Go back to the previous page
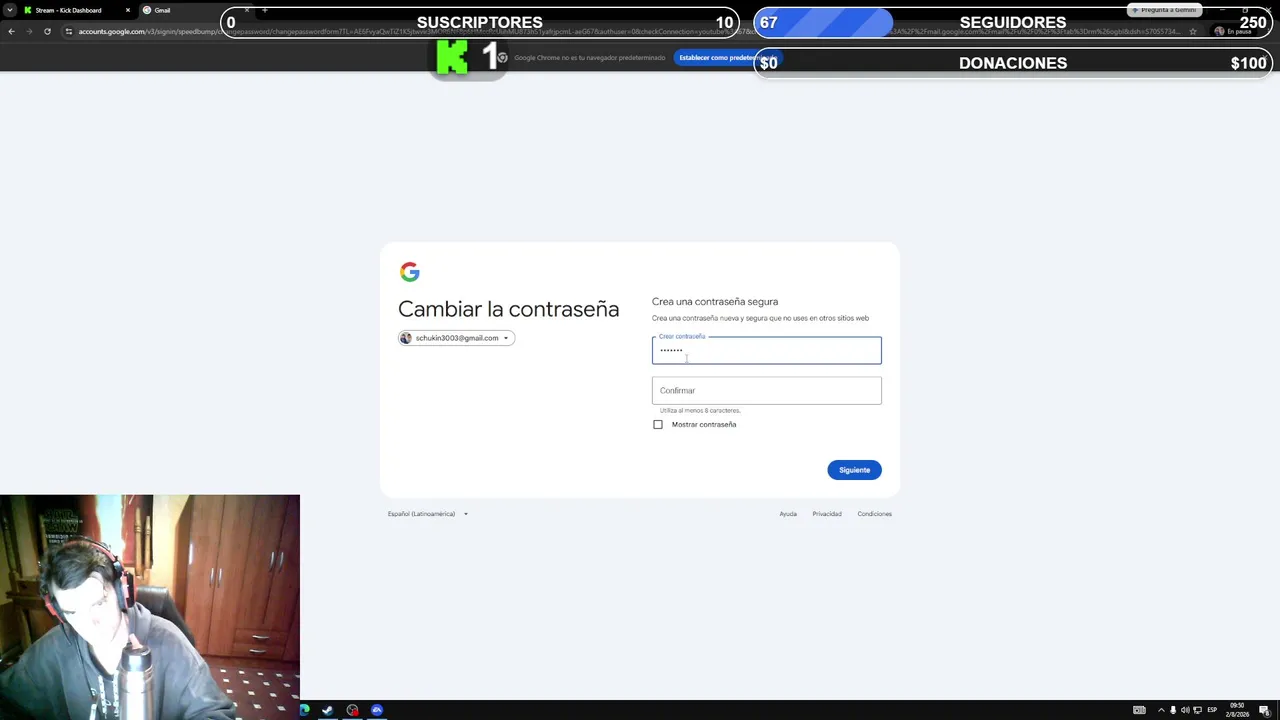Viewport: 1280px width, 720px height. (11, 31)
